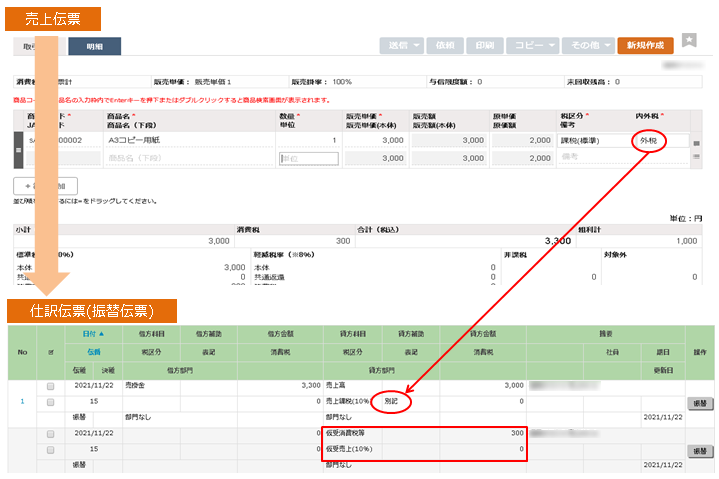The width and height of the screenshot is (719, 479).
Task: Click the 単位 input field
Action: tap(309, 158)
